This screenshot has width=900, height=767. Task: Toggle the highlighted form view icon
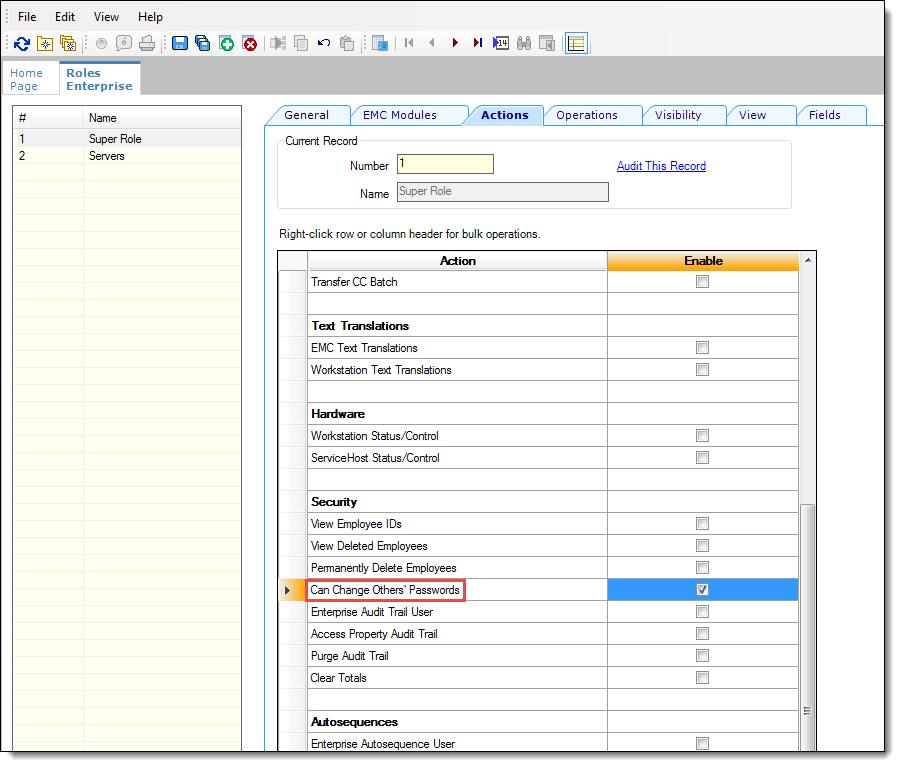576,43
